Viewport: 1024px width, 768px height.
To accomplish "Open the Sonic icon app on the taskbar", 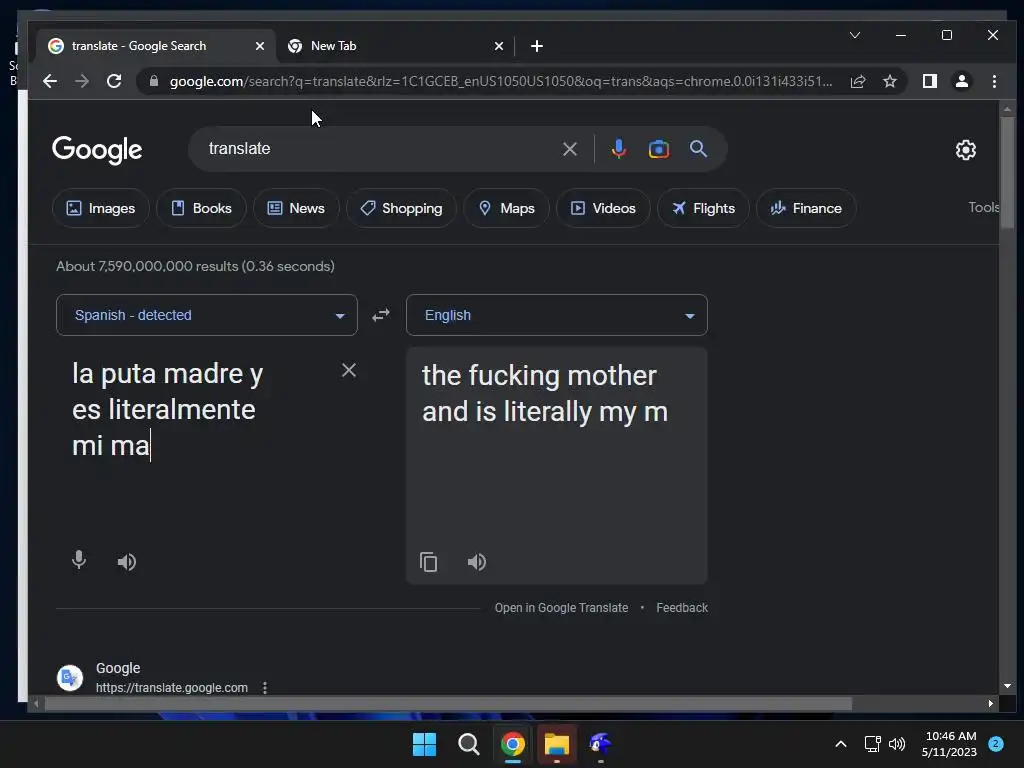I will coord(600,744).
